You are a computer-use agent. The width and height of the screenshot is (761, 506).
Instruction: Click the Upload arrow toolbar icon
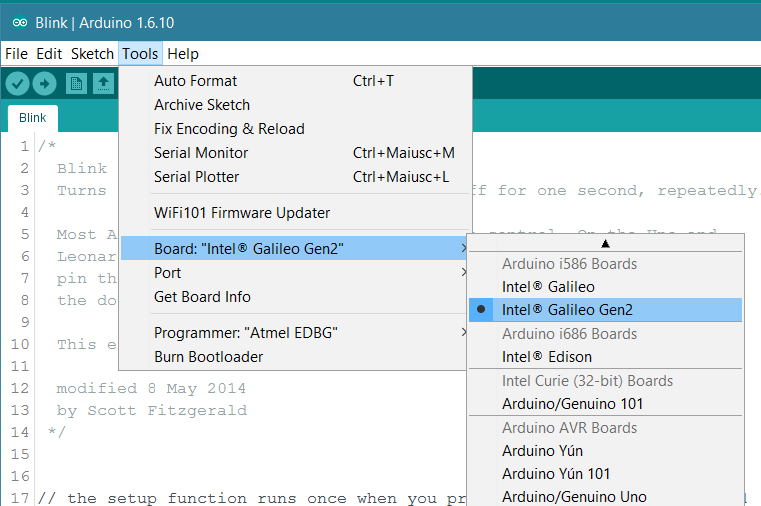(x=44, y=84)
